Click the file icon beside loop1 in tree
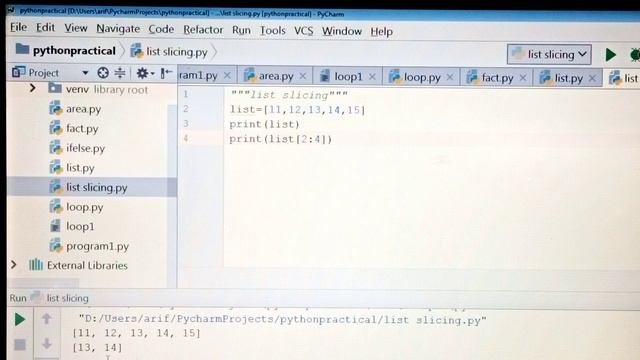The image size is (640, 360). click(56, 226)
